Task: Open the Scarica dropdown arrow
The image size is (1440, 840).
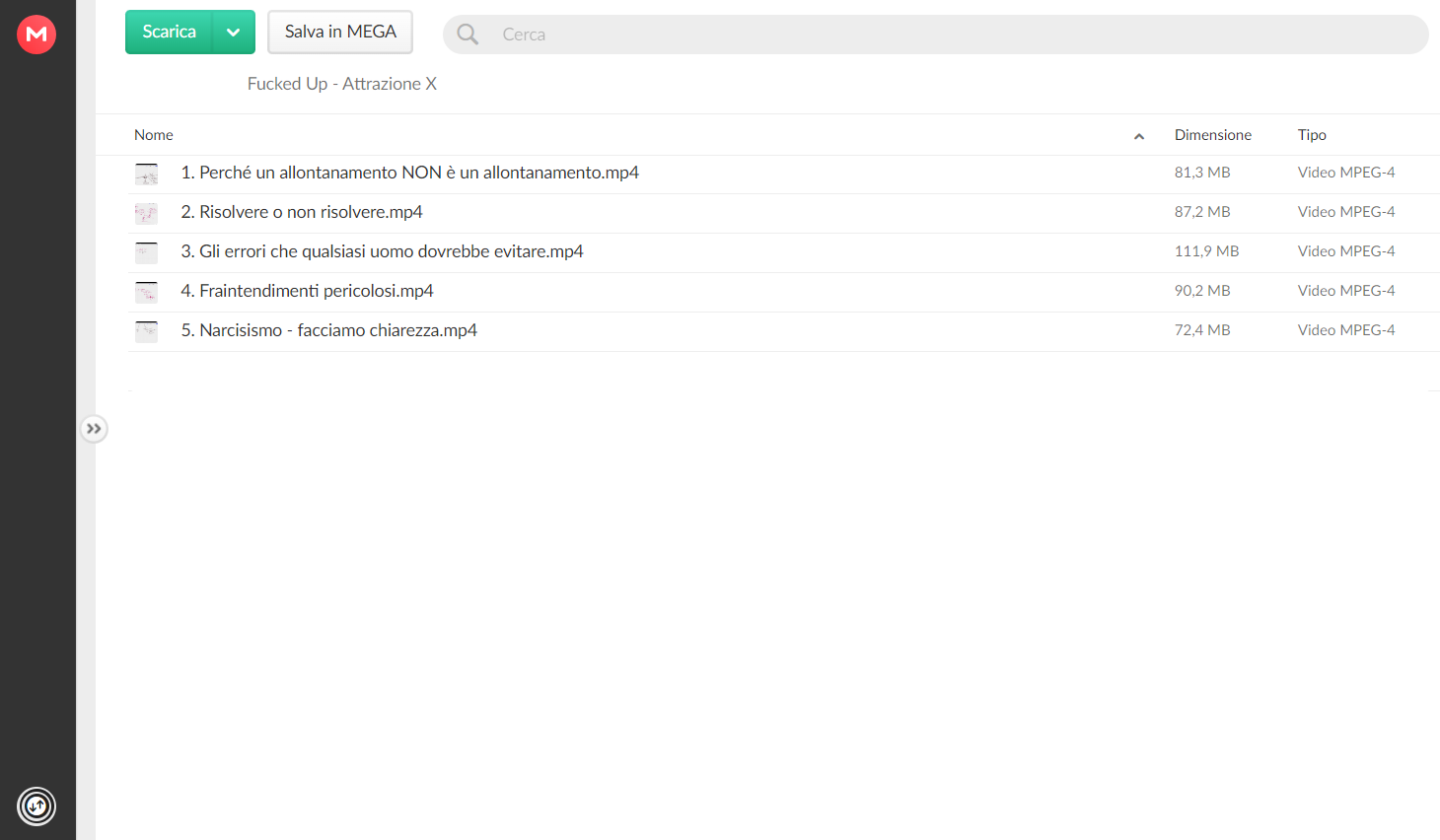Action: pos(234,32)
